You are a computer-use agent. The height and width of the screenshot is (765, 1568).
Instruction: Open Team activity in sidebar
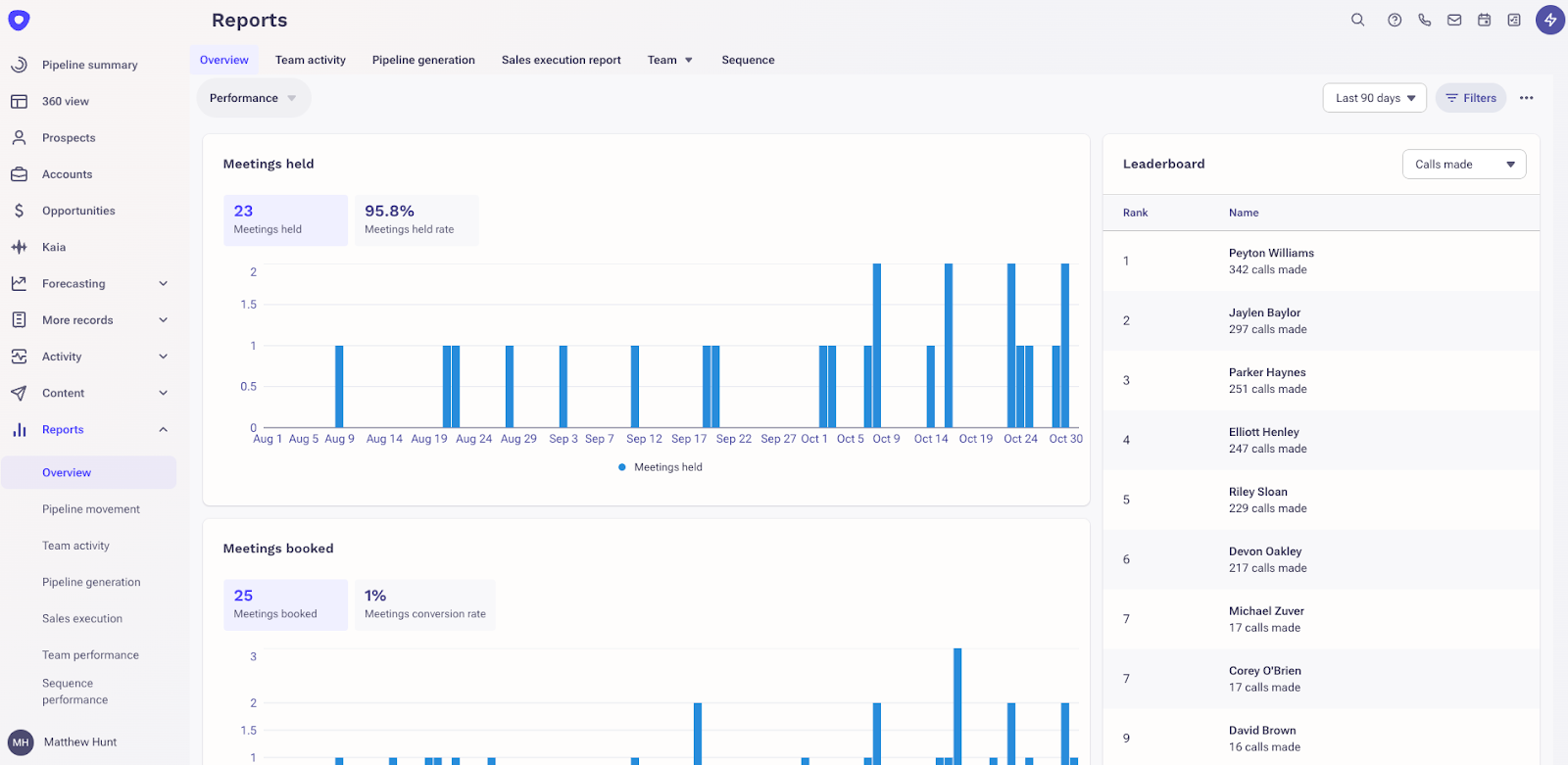tap(75, 546)
